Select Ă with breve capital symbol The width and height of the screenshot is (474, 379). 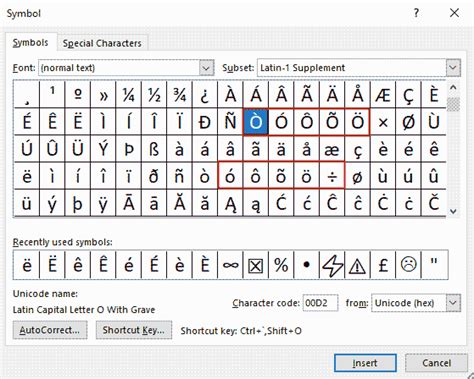click(x=179, y=203)
